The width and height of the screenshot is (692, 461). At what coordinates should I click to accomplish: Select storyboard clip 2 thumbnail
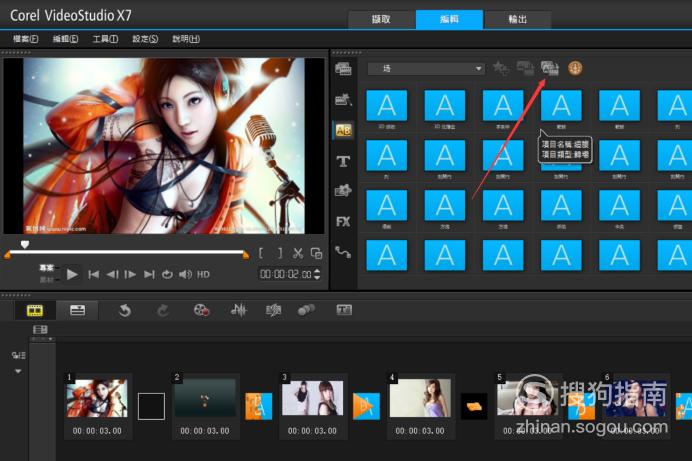(x=205, y=397)
